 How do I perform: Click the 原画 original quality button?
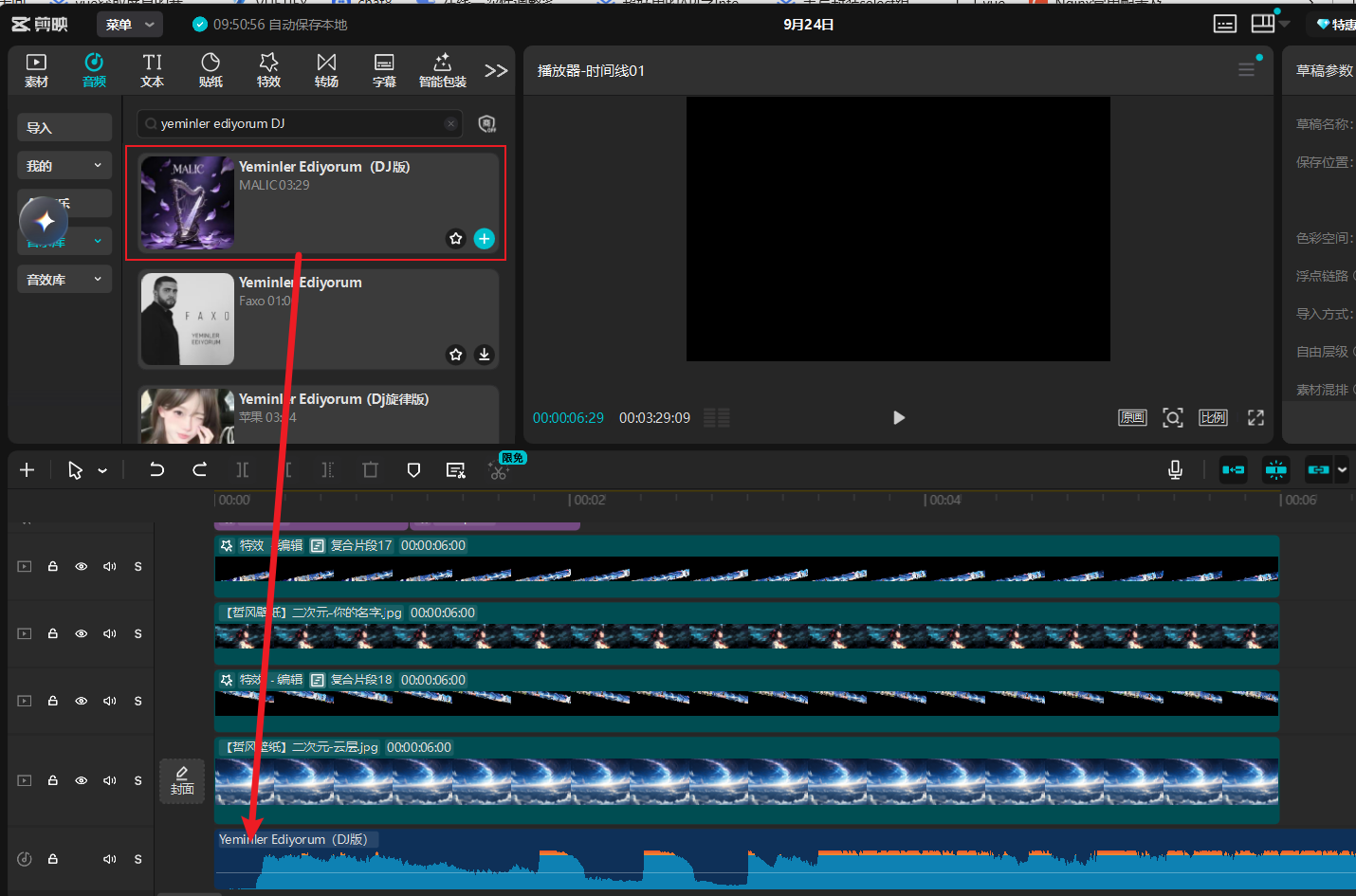[x=1132, y=418]
